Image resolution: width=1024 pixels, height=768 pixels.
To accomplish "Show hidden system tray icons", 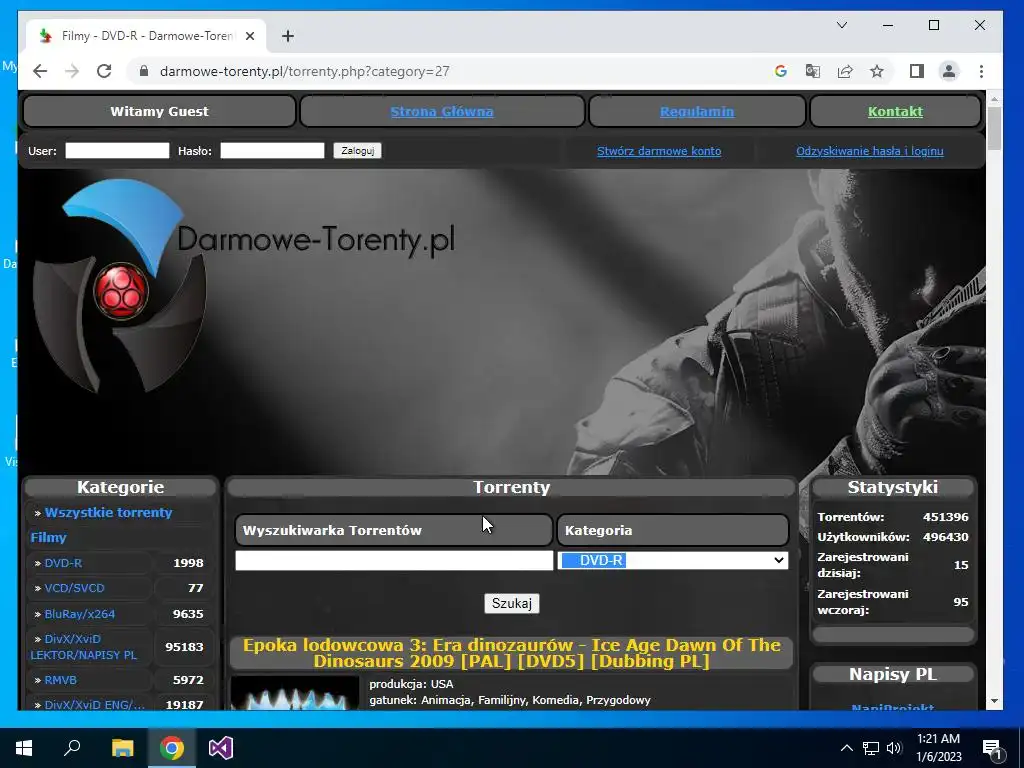I will click(846, 748).
